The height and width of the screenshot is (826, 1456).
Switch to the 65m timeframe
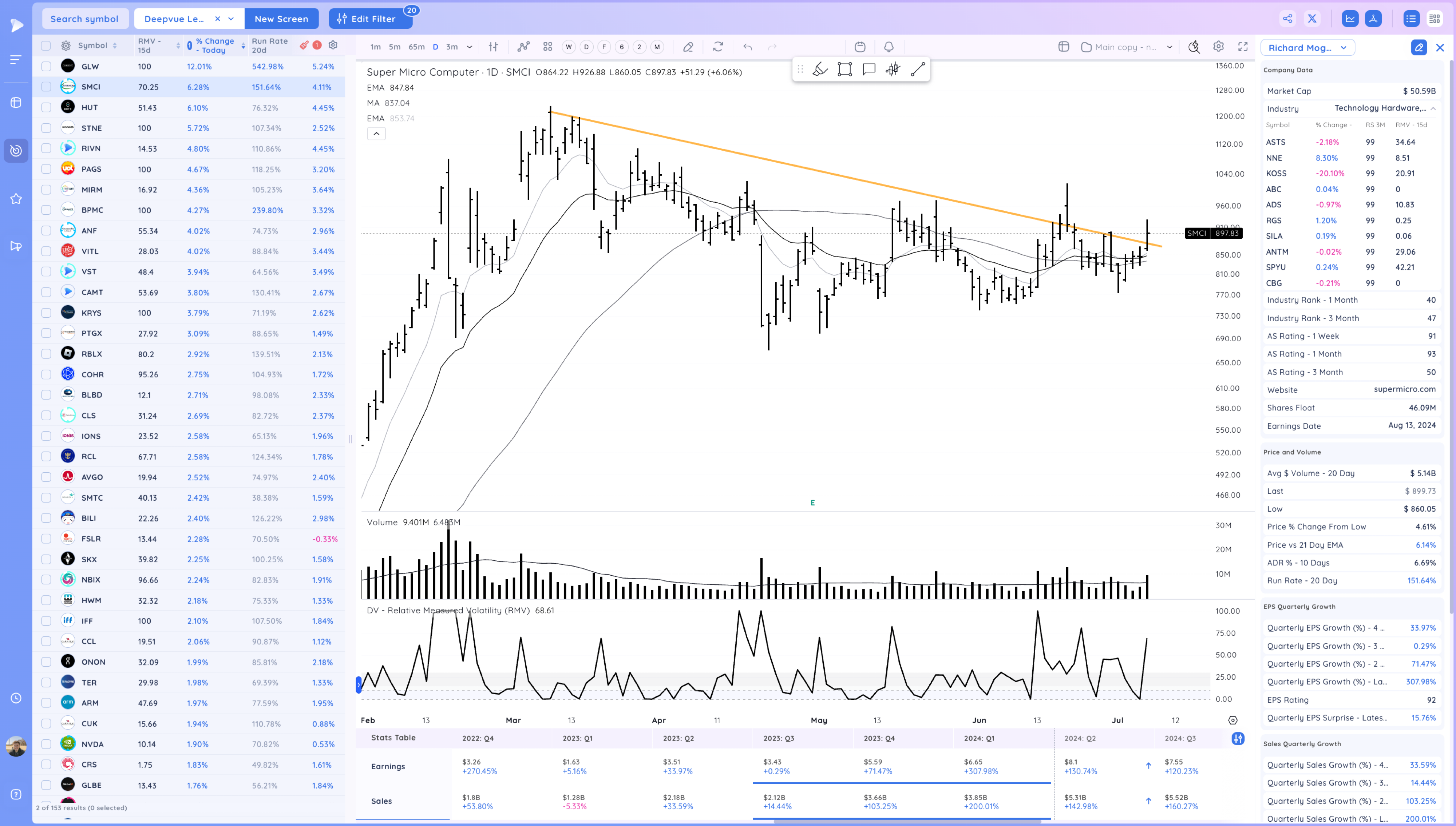416,47
